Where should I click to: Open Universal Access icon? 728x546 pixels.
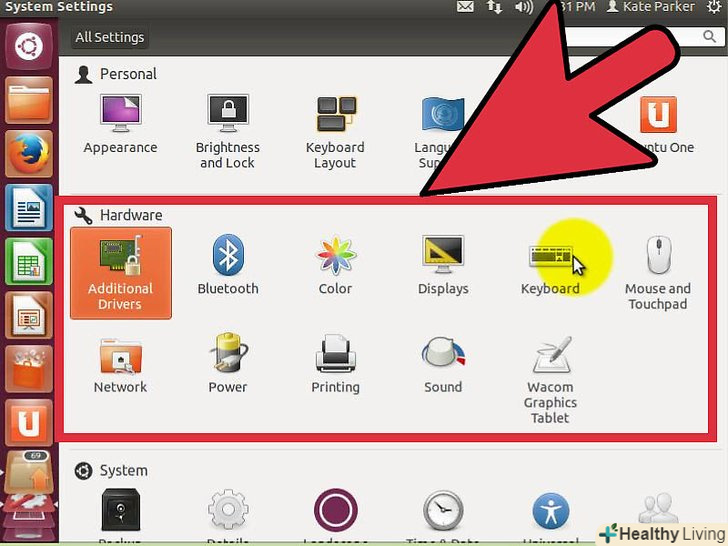click(551, 511)
